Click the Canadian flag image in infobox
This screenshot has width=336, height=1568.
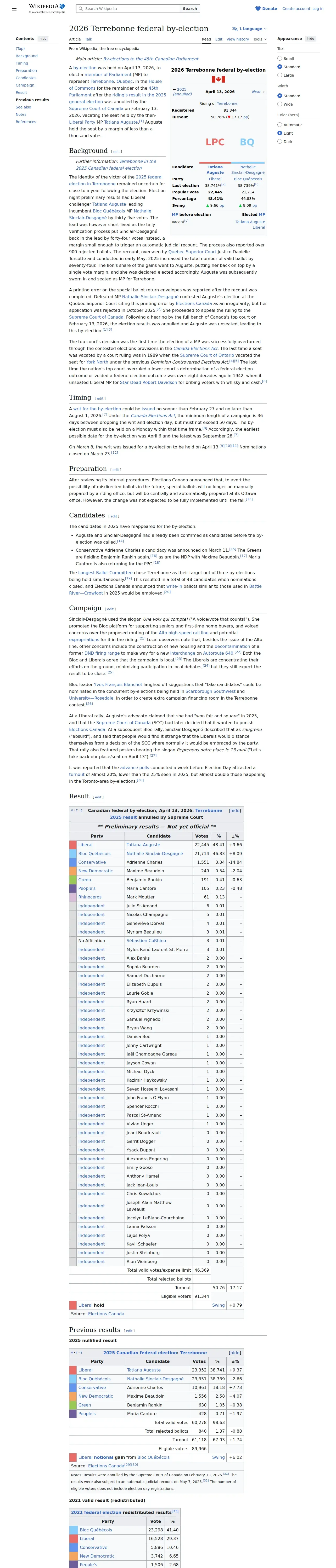218,79
